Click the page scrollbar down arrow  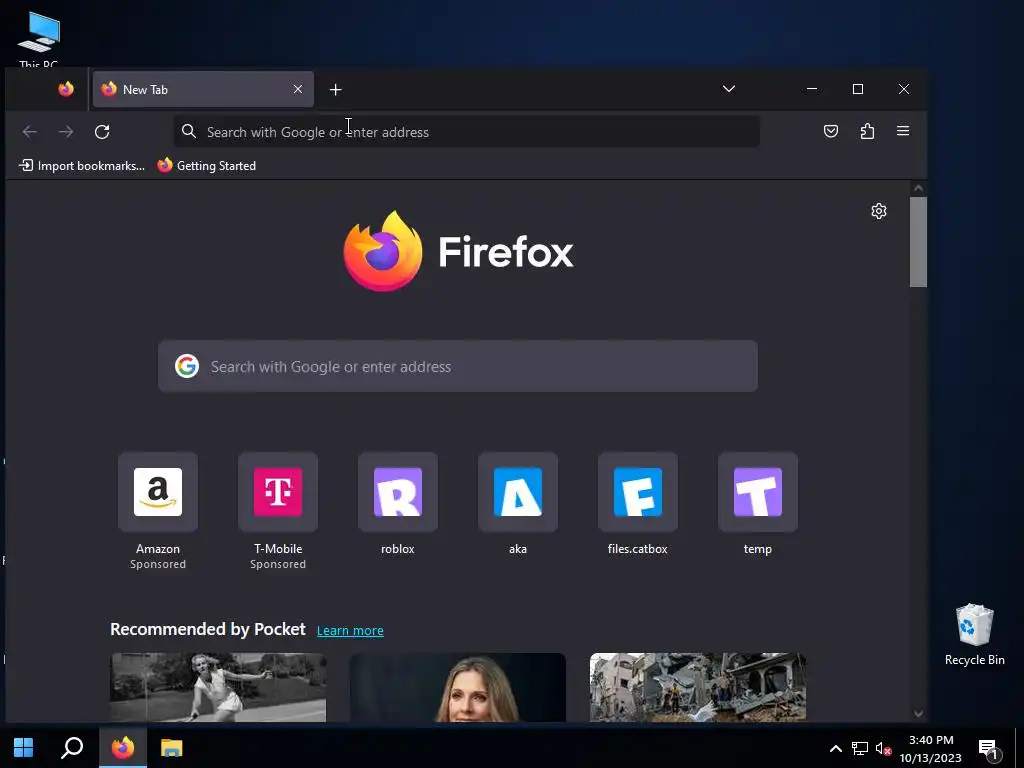[918, 714]
